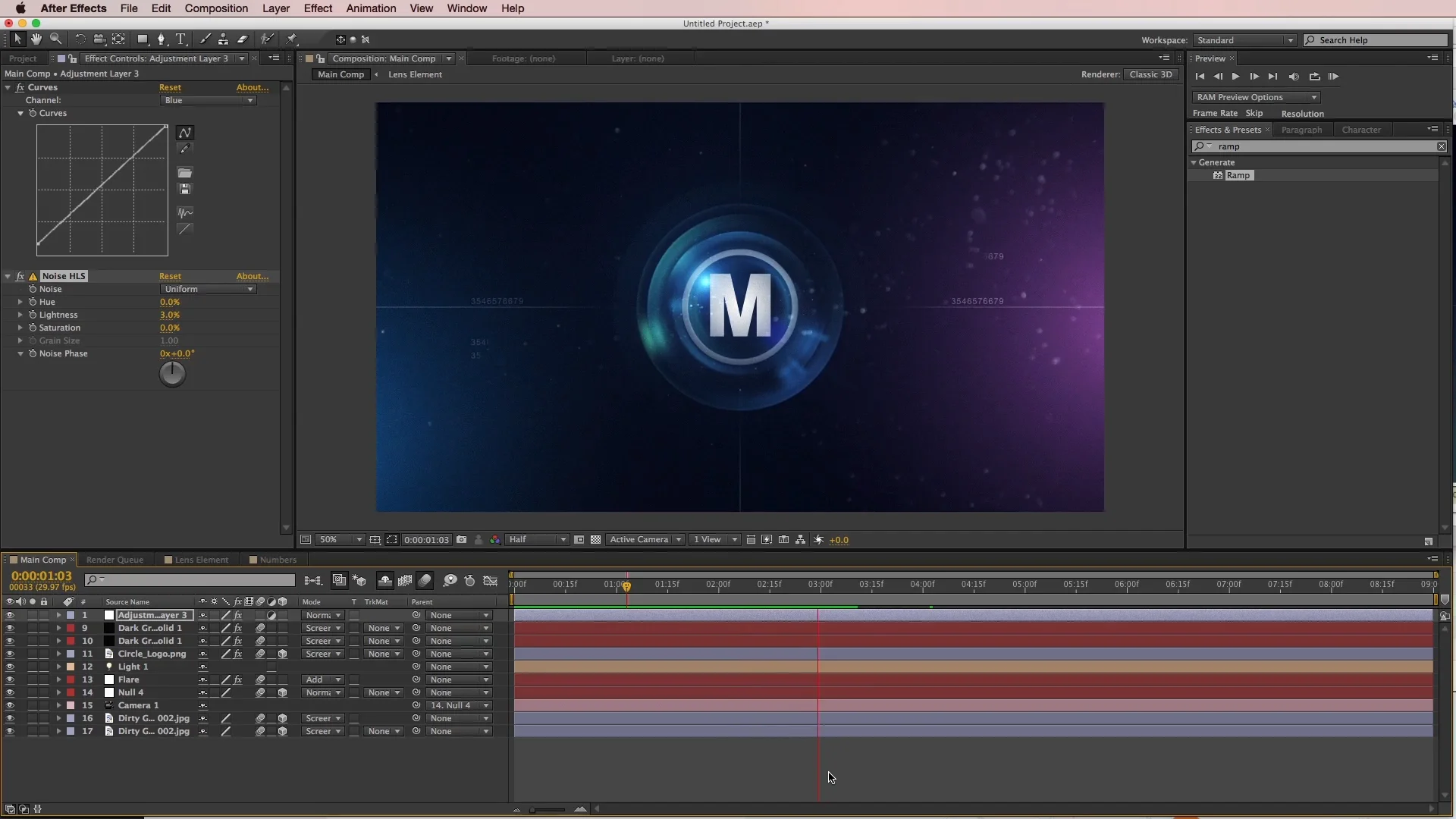Switch to the Render Queue tab
Viewport: 1456px width, 819px height.
click(115, 560)
